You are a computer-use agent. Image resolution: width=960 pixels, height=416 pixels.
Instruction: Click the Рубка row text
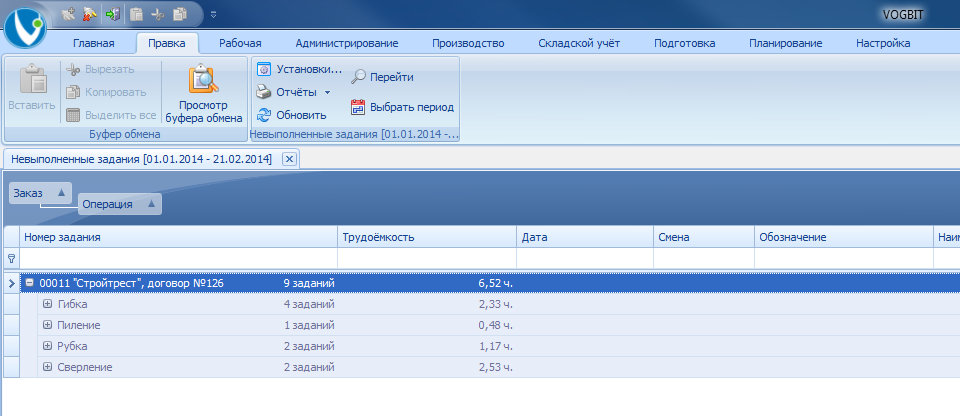(x=72, y=346)
